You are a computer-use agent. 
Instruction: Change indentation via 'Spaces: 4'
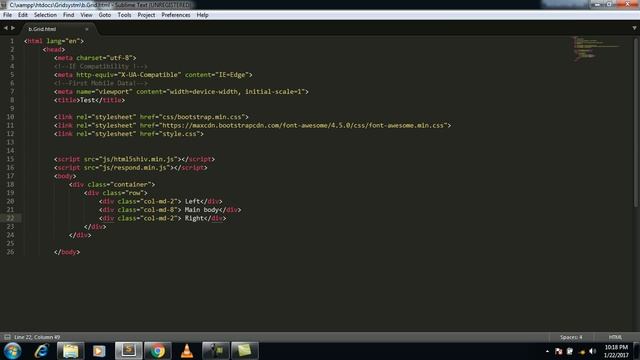[x=571, y=337]
